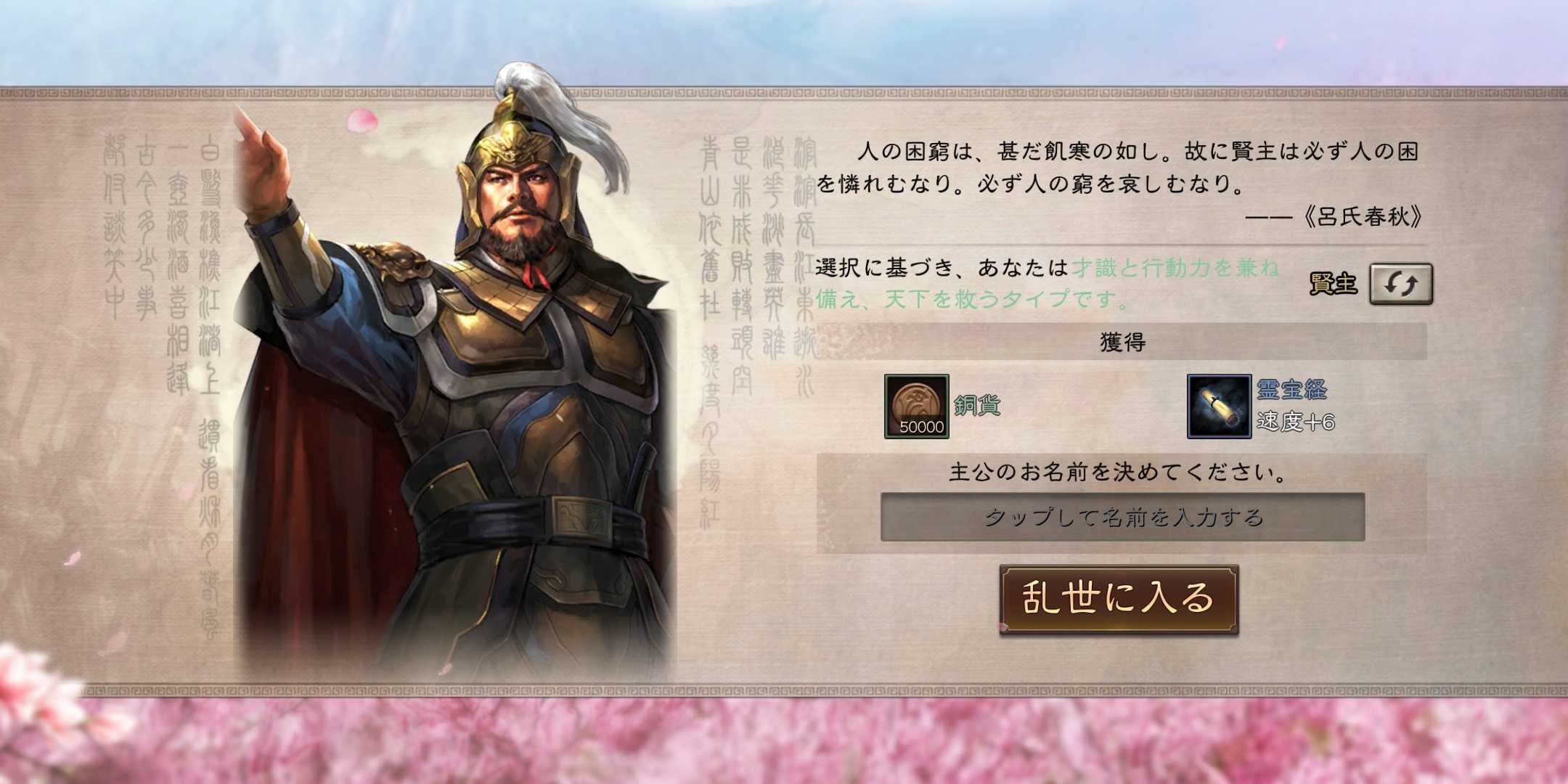Viewport: 1568px width, 784px height.
Task: Click the 霊宝経 item name text
Action: (1292, 389)
